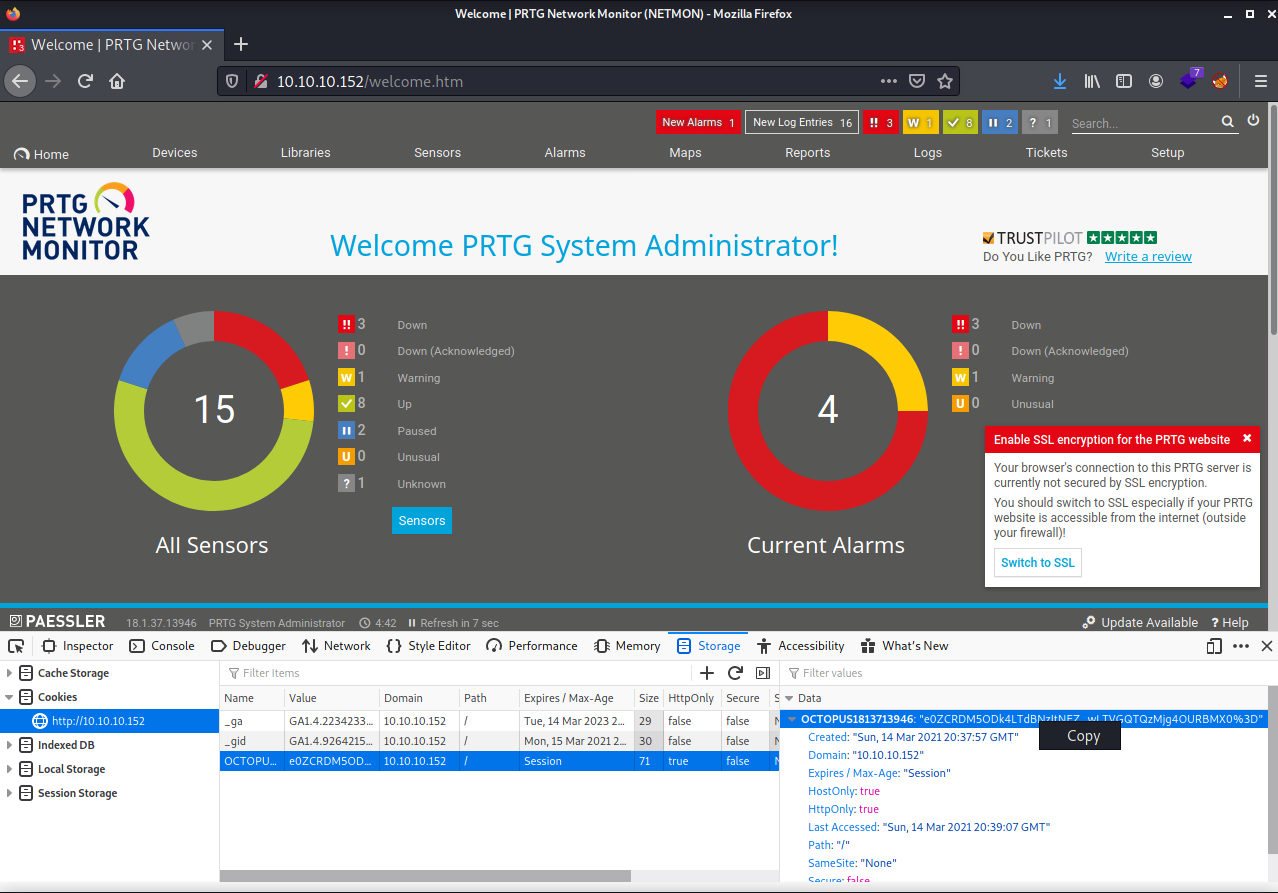This screenshot has width=1278, height=893.
Task: Expand the Session Storage tree node
Action: 11,793
